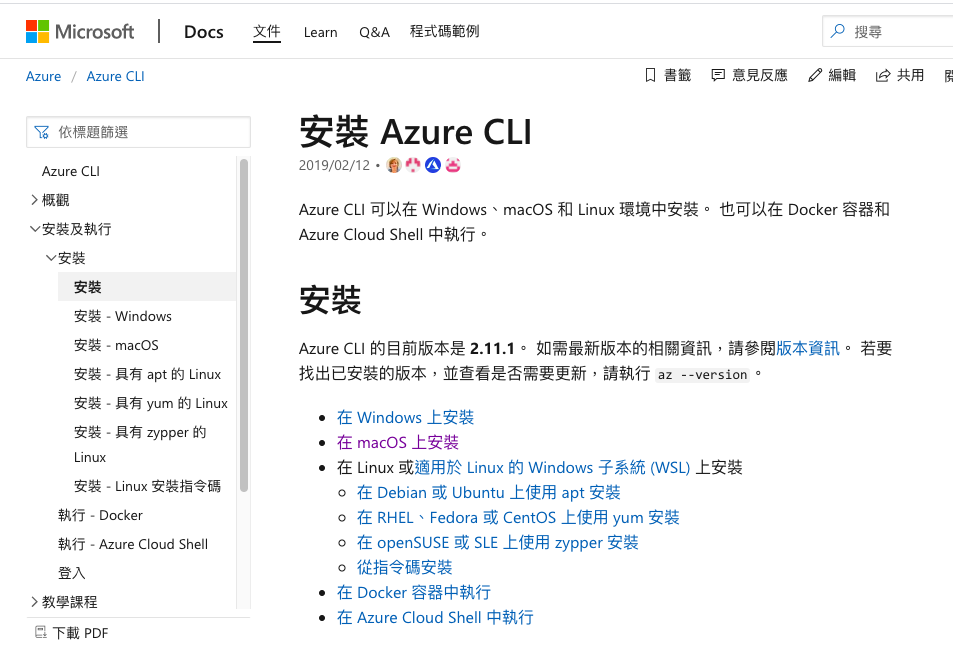Click the feedback (意見反應) speech icon
Image resolution: width=953 pixels, height=645 pixels.
pyautogui.click(x=718, y=75)
